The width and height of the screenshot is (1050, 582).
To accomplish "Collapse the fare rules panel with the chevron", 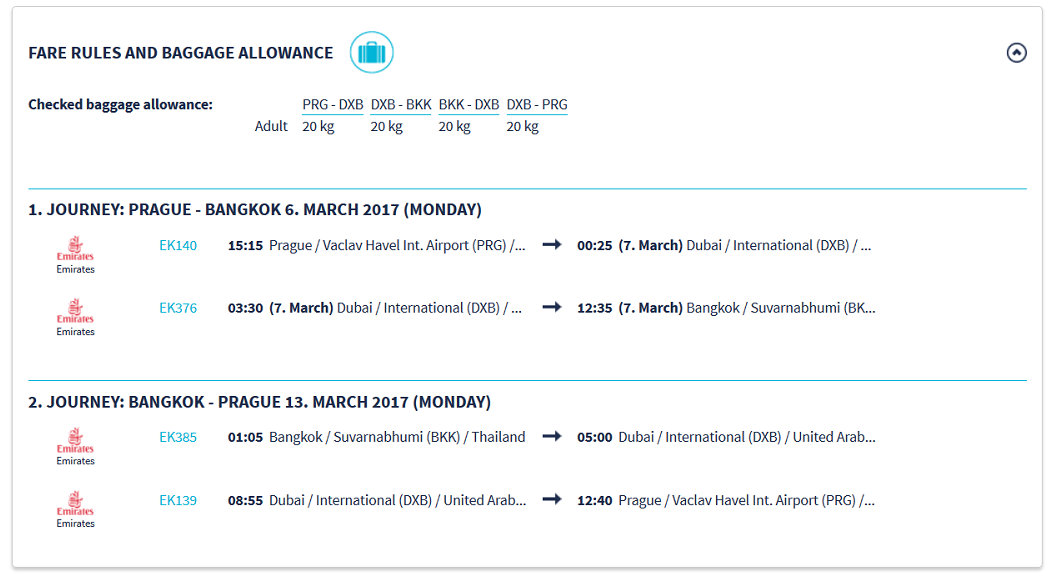I will click(x=1016, y=53).
